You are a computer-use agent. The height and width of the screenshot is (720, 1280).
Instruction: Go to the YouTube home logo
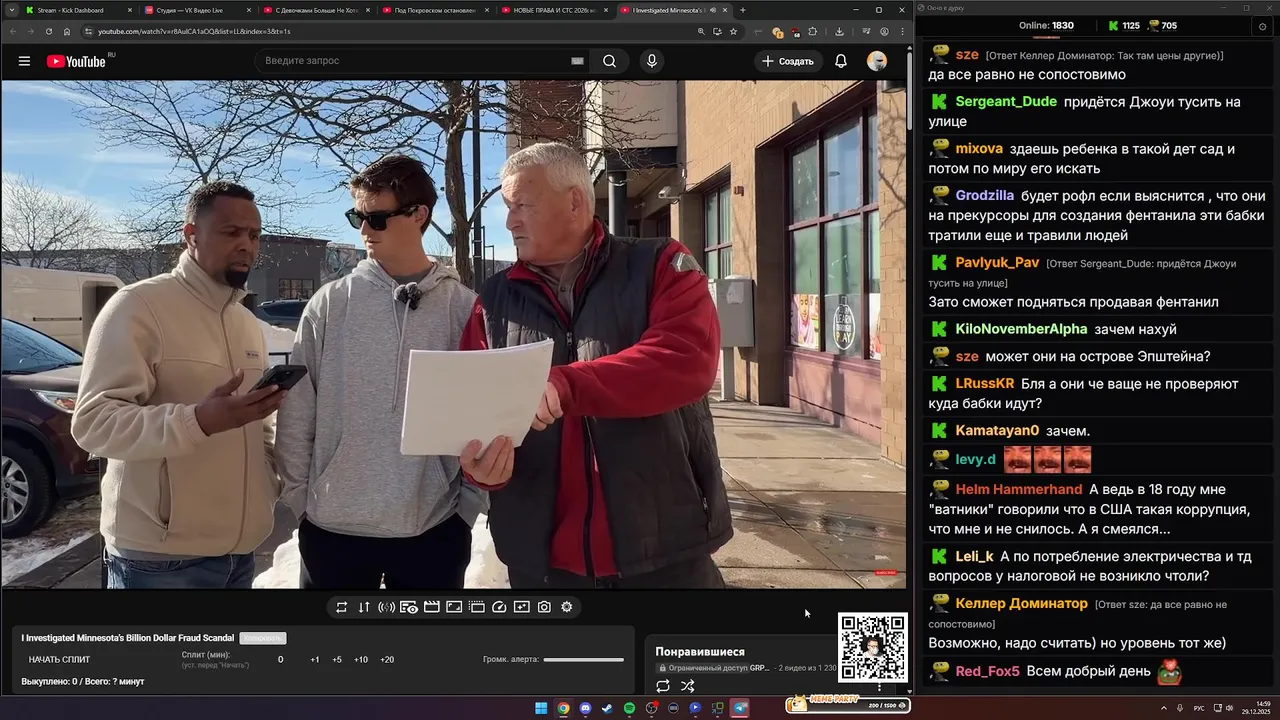(x=76, y=61)
